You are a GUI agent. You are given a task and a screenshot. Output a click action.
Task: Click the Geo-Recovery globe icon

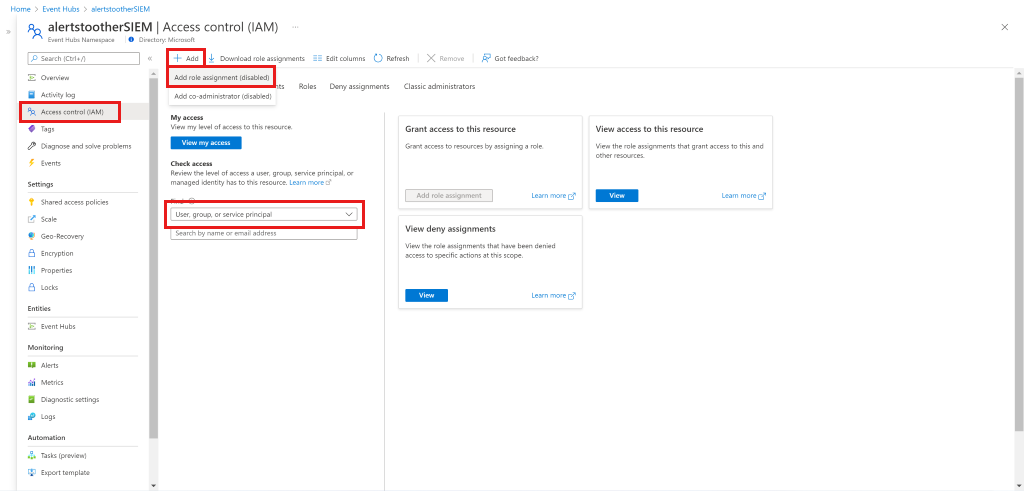pyautogui.click(x=31, y=236)
